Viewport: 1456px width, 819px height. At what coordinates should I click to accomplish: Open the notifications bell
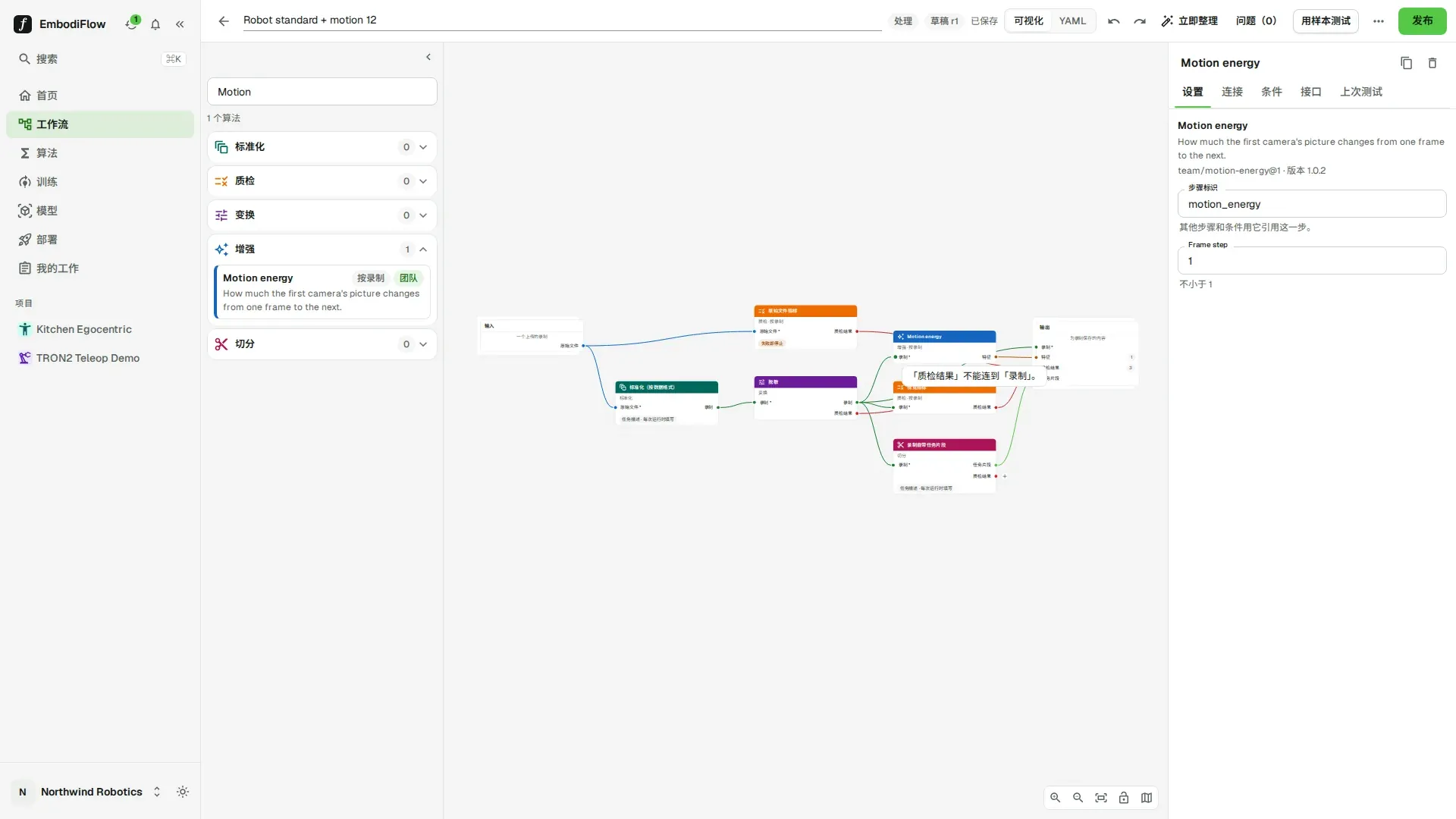[155, 24]
